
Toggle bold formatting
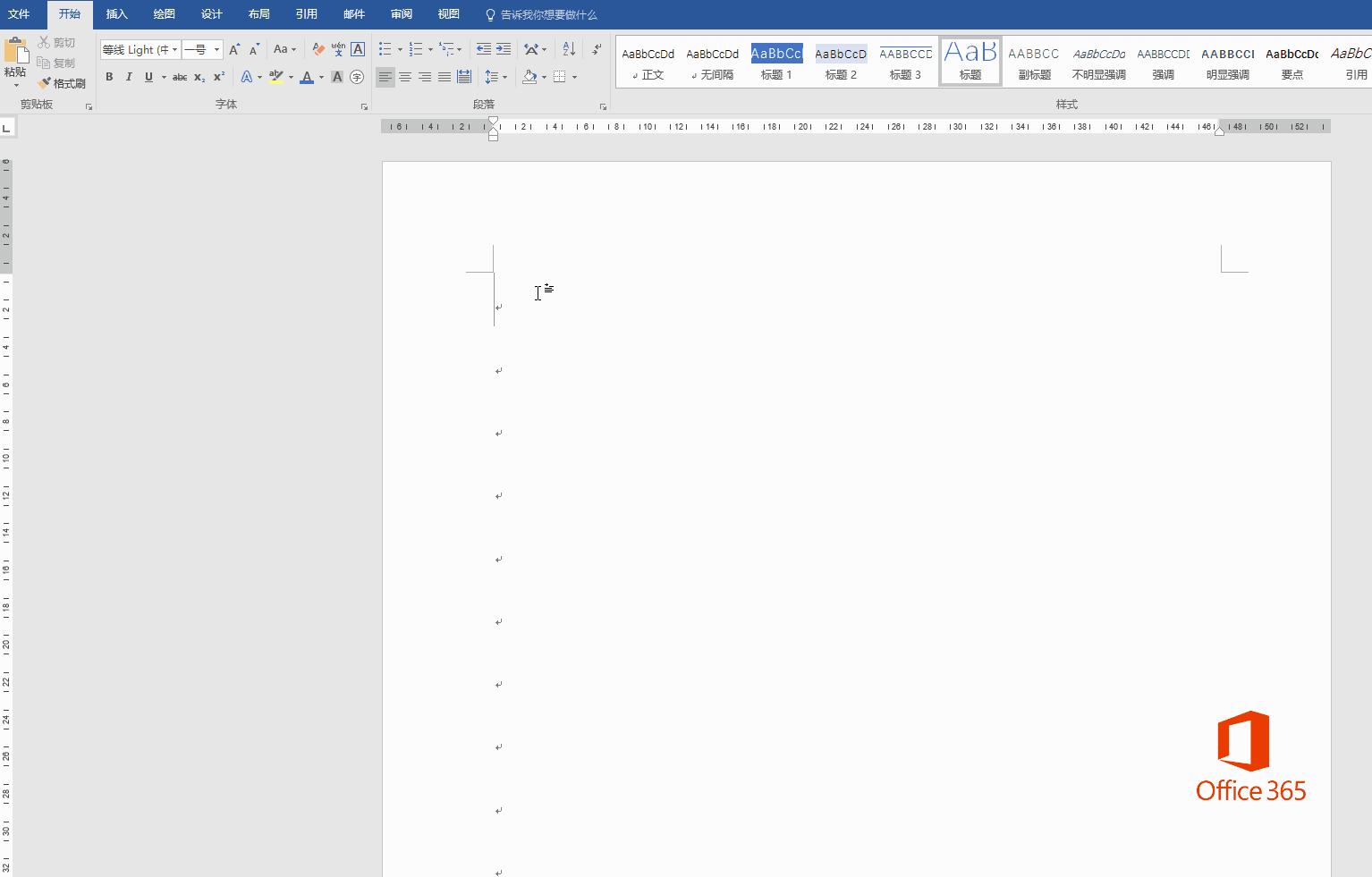[109, 77]
